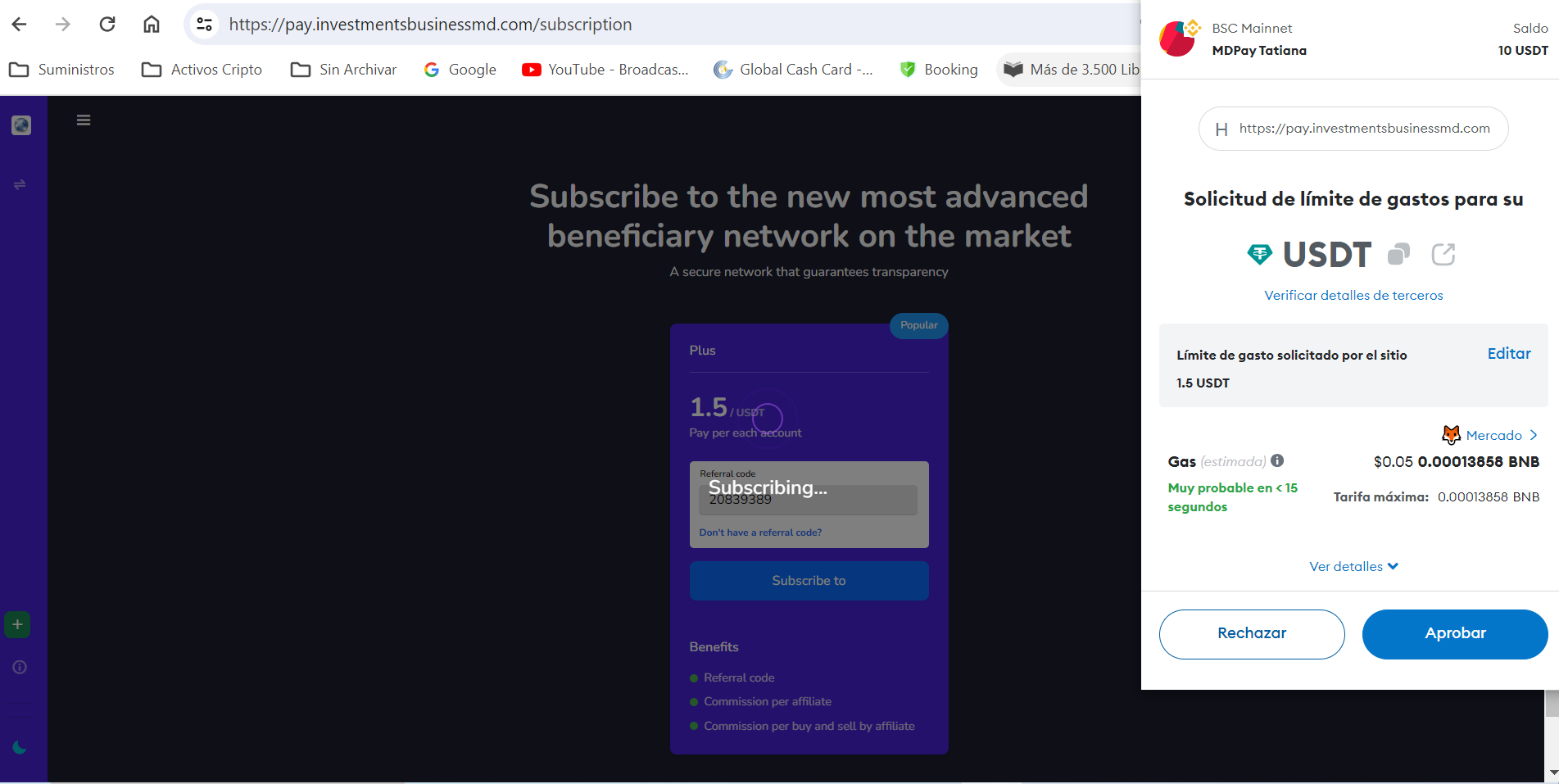Go to the browser home page
Image resolution: width=1559 pixels, height=784 pixels.
(152, 25)
